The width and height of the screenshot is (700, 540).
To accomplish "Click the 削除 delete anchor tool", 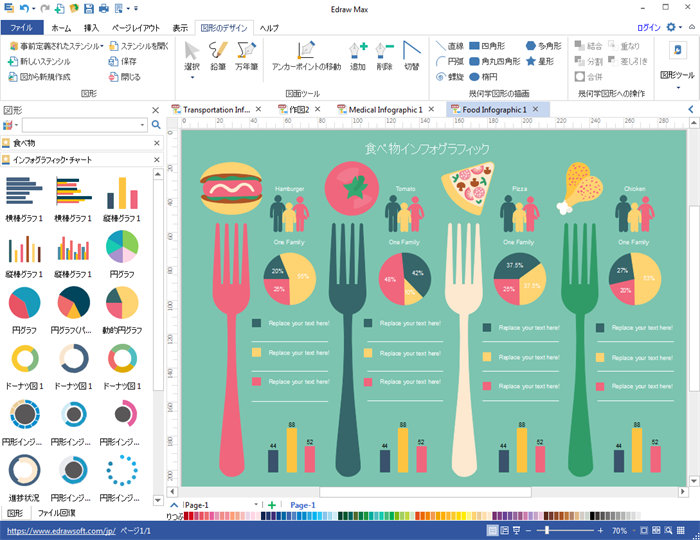I will (x=384, y=56).
